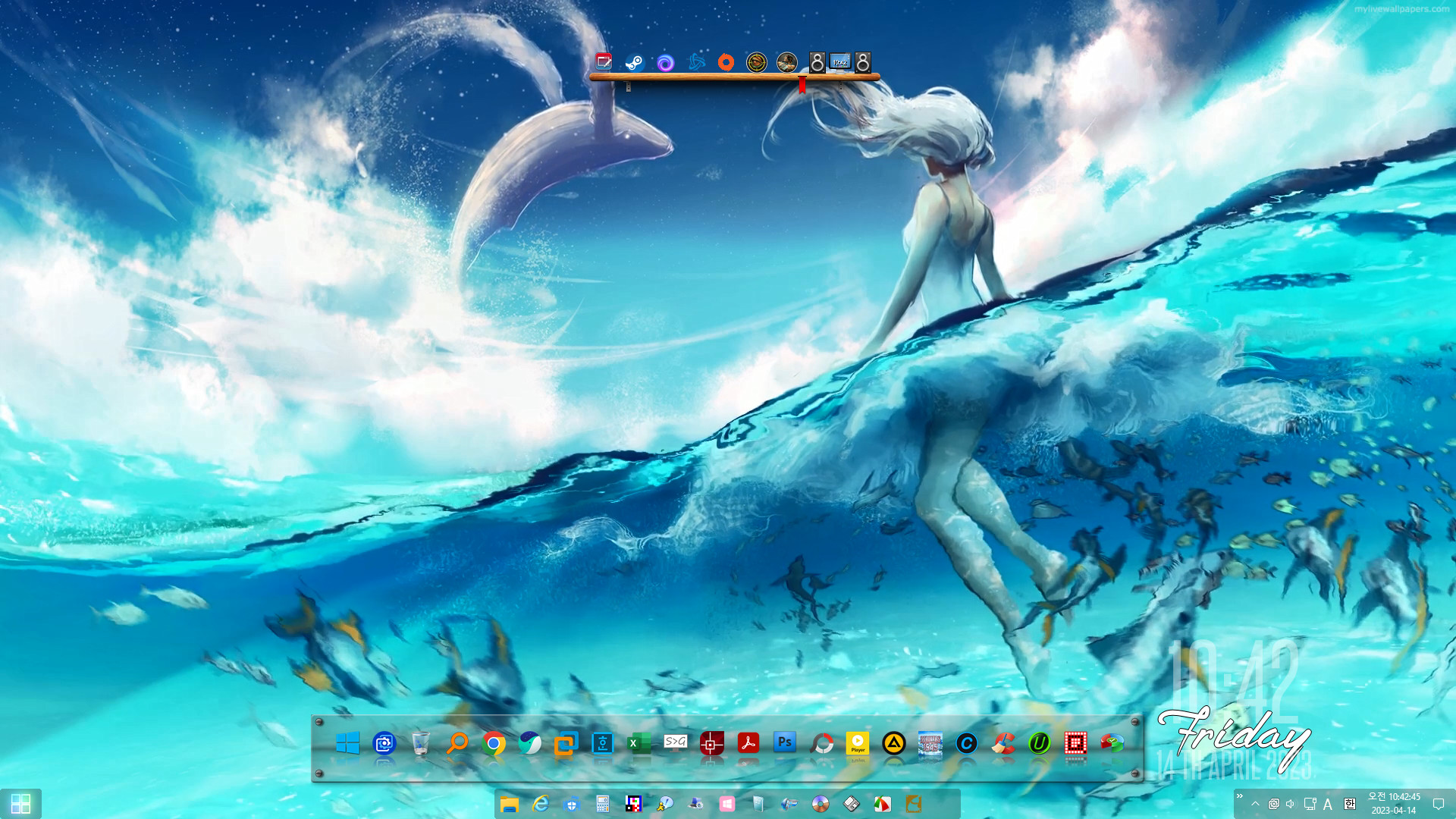Expand the taskbar toolbar overflow chevron
Screen dimensions: 1456x819
click(1239, 795)
